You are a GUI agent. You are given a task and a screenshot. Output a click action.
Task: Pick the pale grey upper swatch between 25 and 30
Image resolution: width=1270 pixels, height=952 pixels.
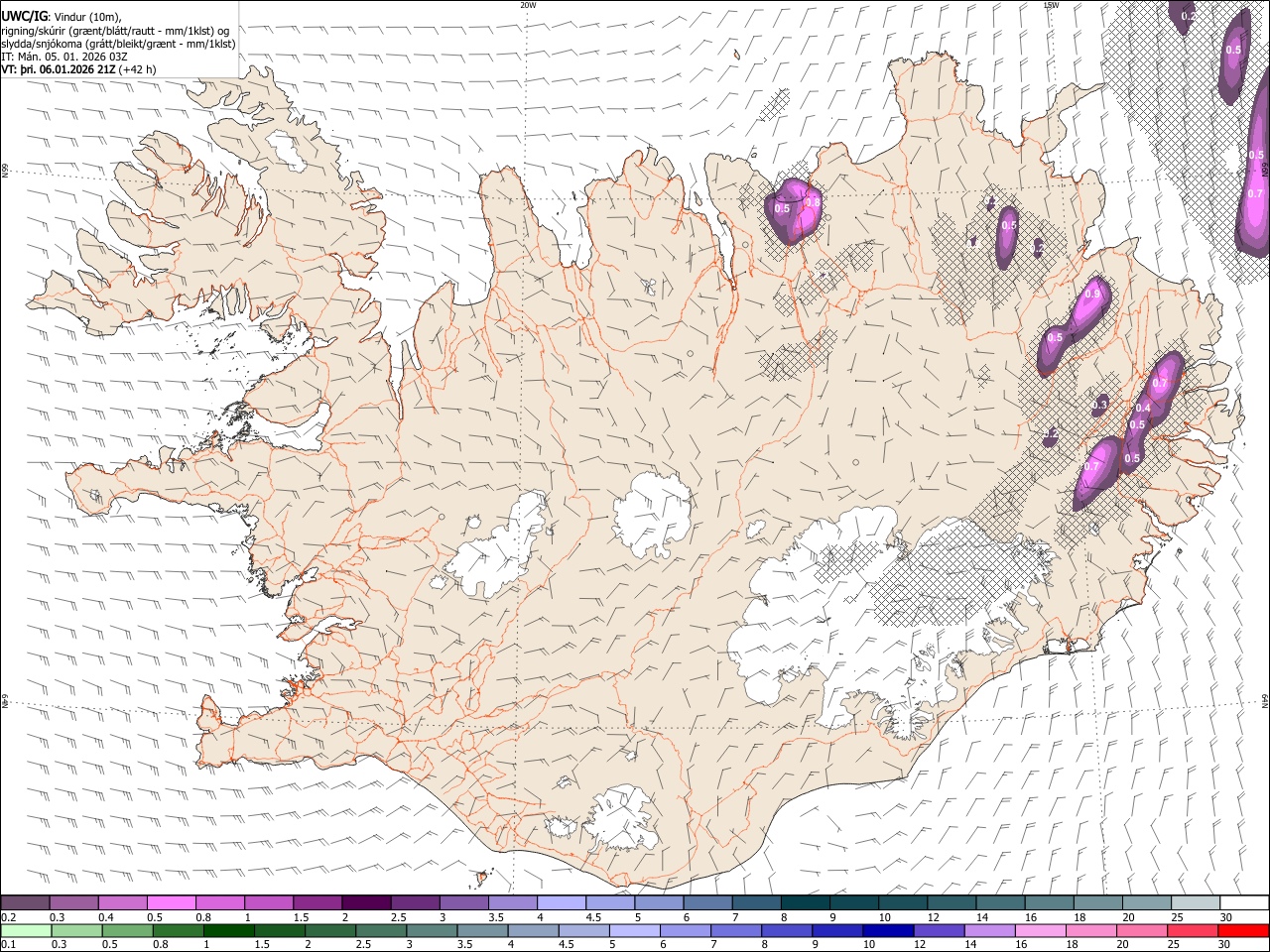[x=1198, y=902]
